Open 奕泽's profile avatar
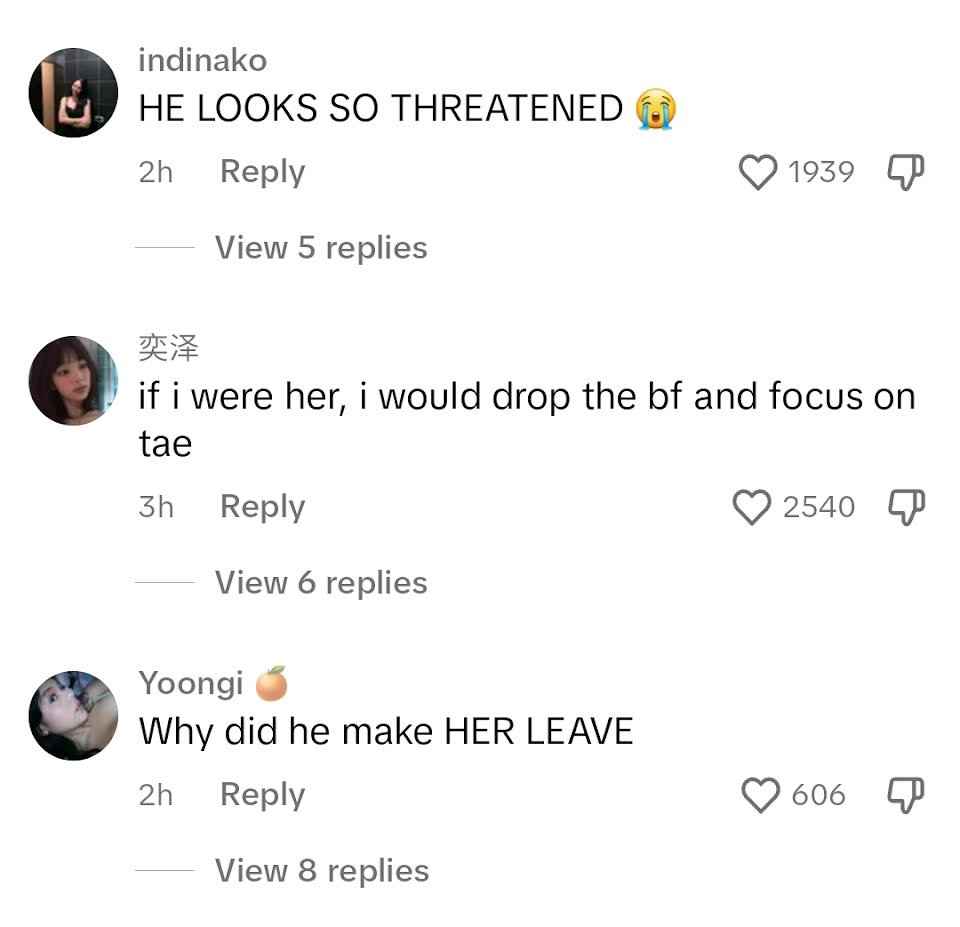960x927 pixels. click(73, 380)
